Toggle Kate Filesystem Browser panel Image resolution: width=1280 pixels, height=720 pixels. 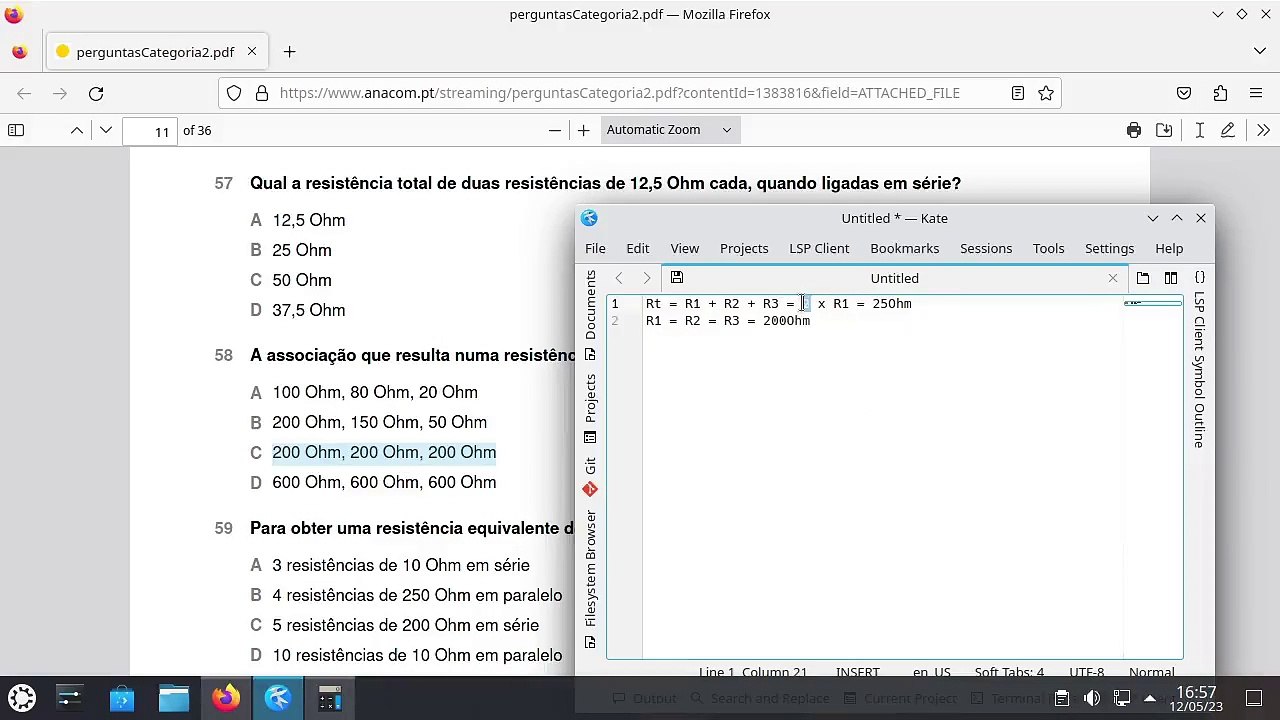coord(590,578)
